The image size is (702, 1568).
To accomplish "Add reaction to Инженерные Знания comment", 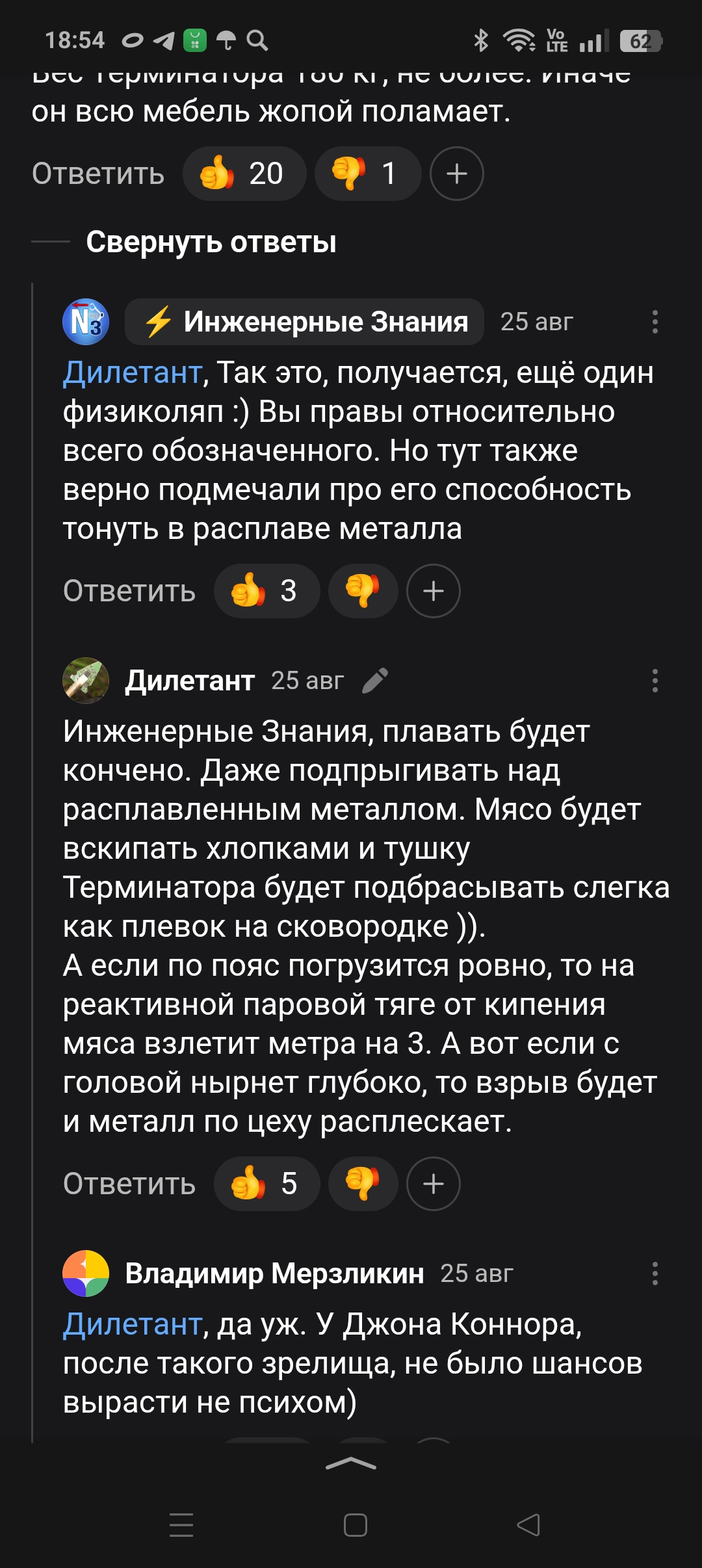I will (434, 591).
